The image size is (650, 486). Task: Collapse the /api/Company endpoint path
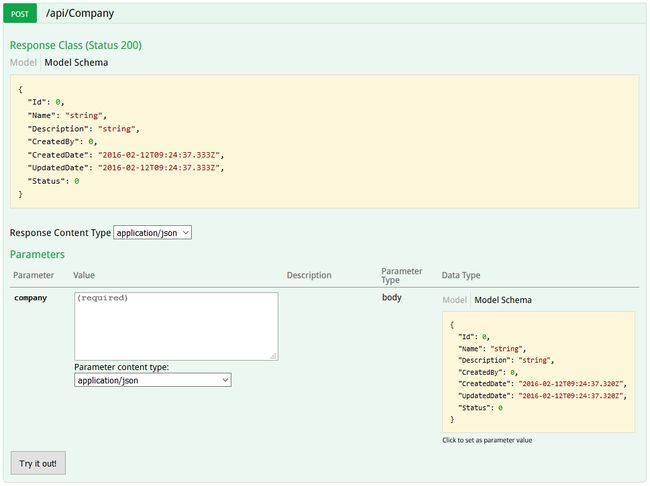click(x=80, y=13)
